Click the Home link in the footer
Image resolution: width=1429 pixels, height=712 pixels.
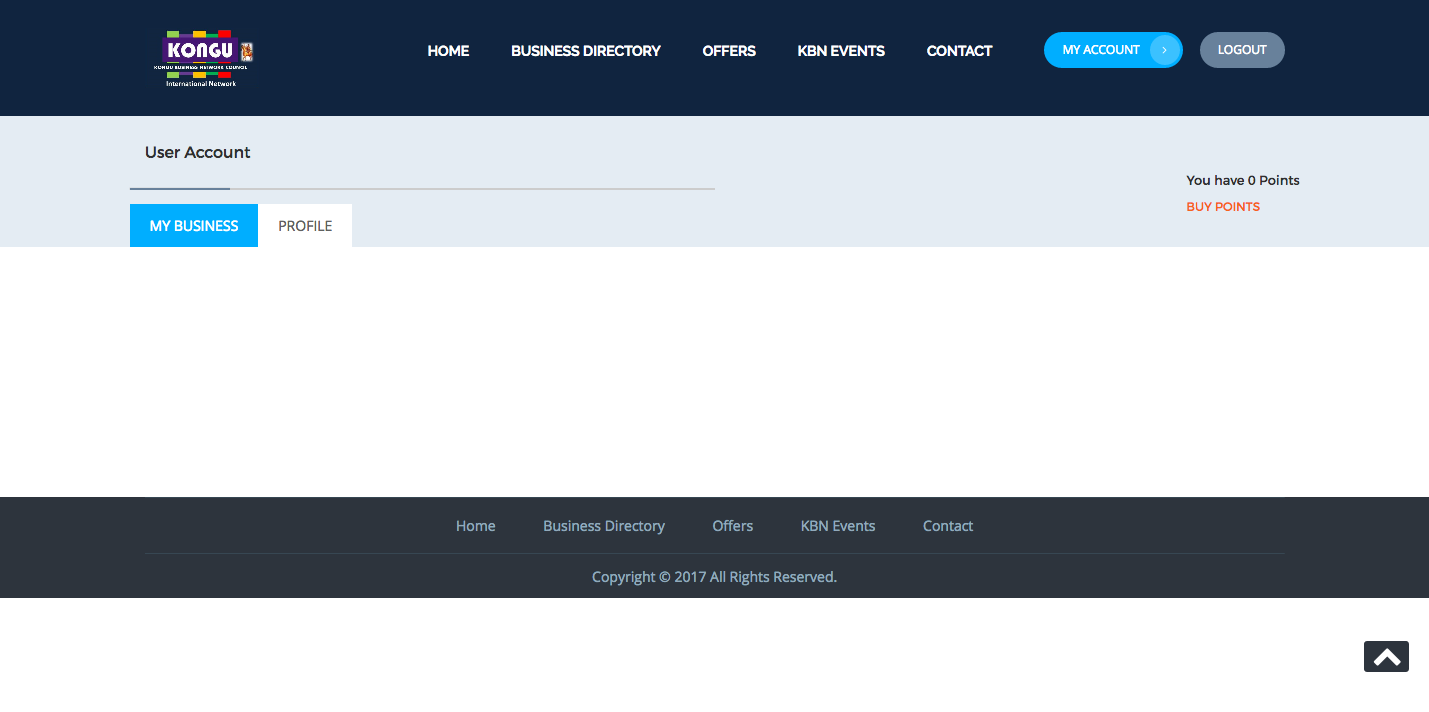tap(475, 525)
